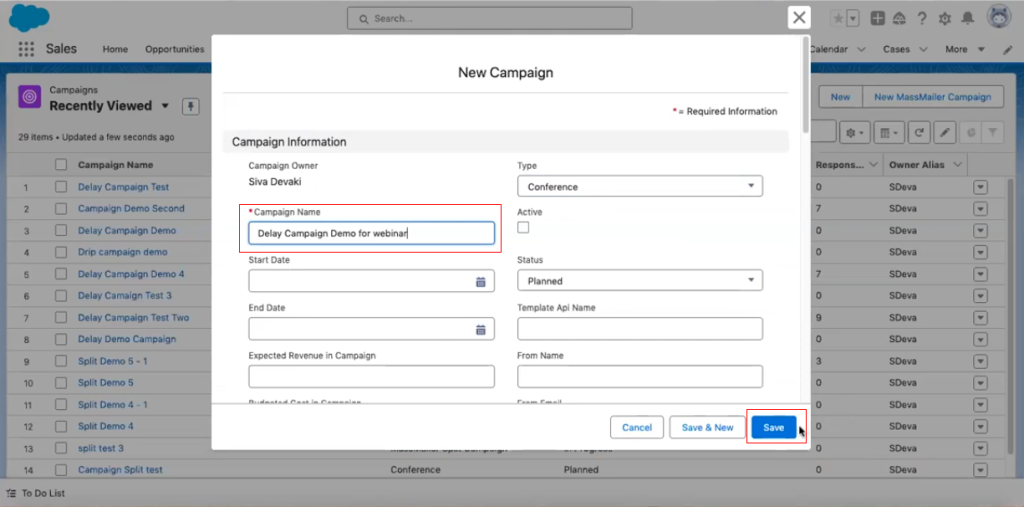Click Save in New Campaign dialog
This screenshot has height=507, width=1024.
point(774,427)
